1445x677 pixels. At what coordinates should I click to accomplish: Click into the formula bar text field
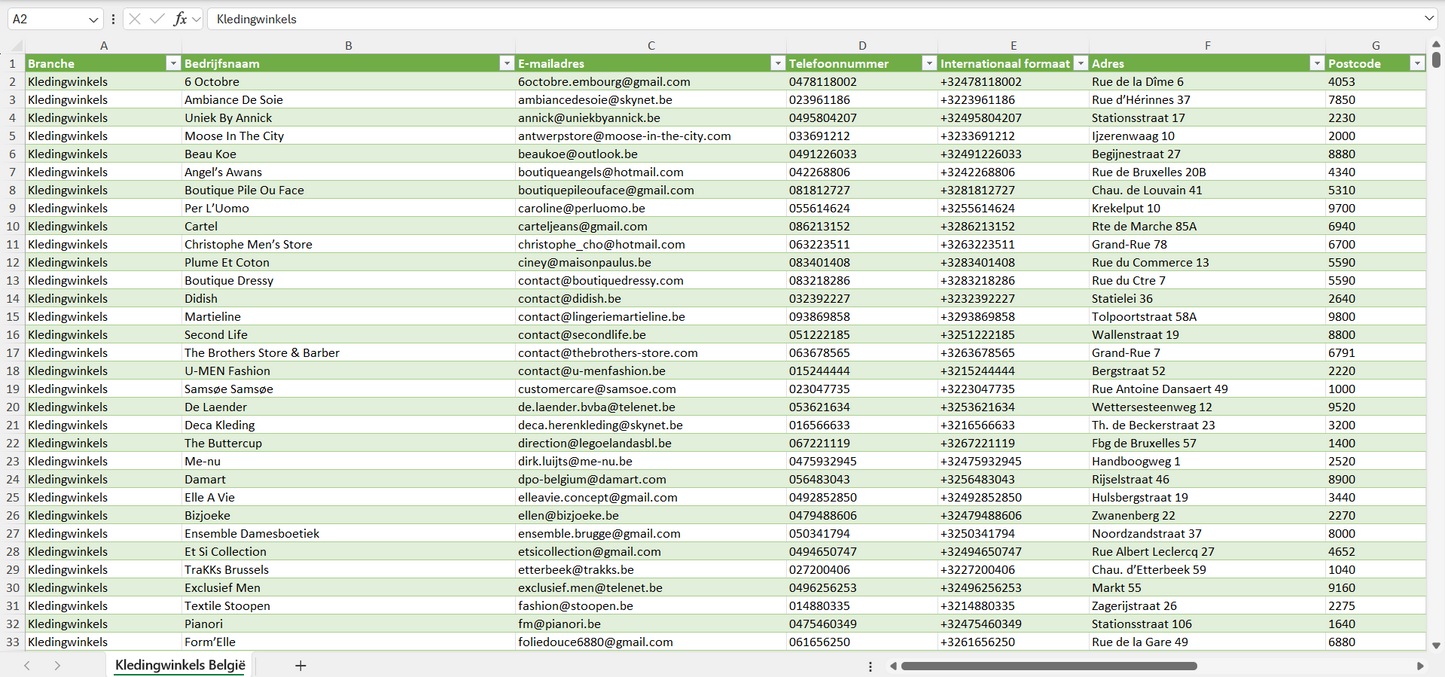click(800, 19)
